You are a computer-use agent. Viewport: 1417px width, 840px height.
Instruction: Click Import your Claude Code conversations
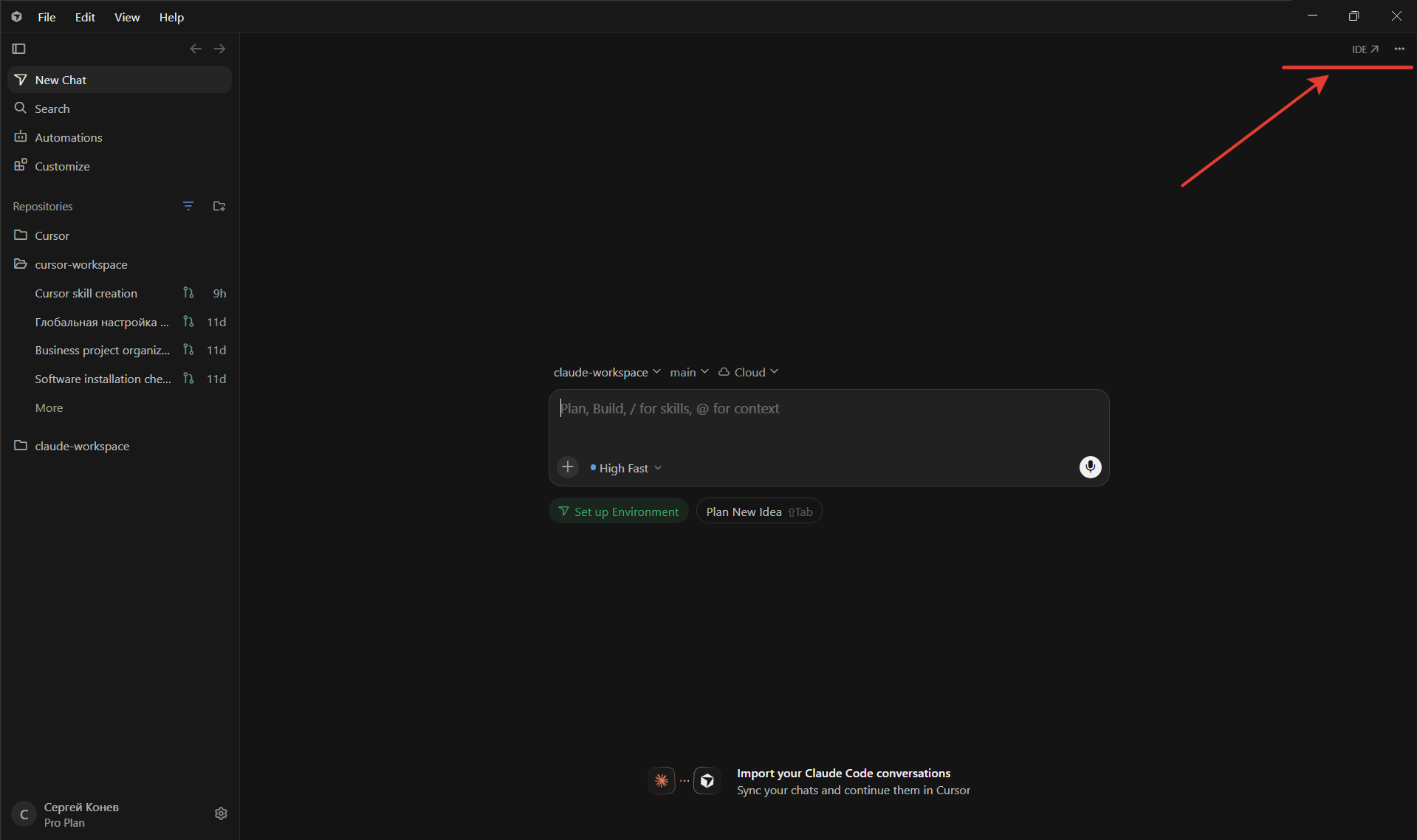[843, 773]
